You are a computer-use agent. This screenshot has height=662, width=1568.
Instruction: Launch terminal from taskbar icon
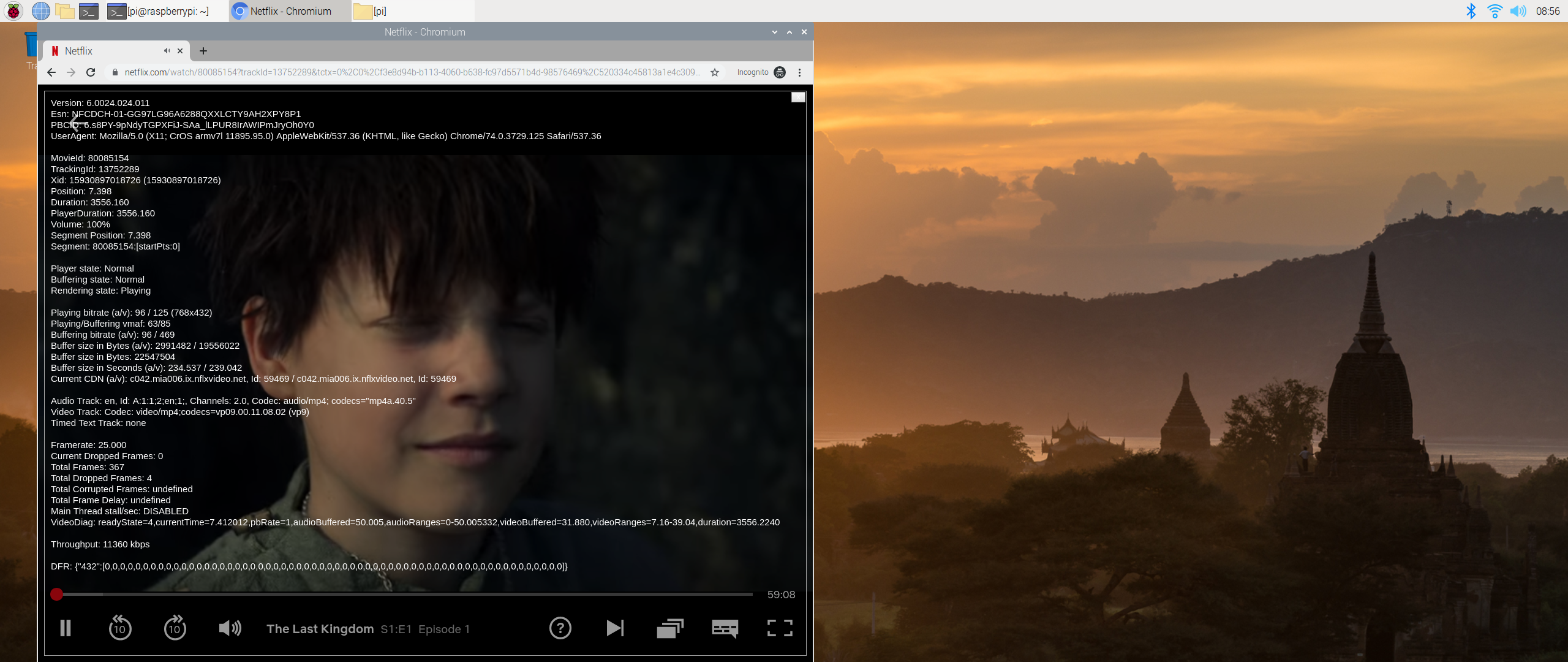coord(89,11)
